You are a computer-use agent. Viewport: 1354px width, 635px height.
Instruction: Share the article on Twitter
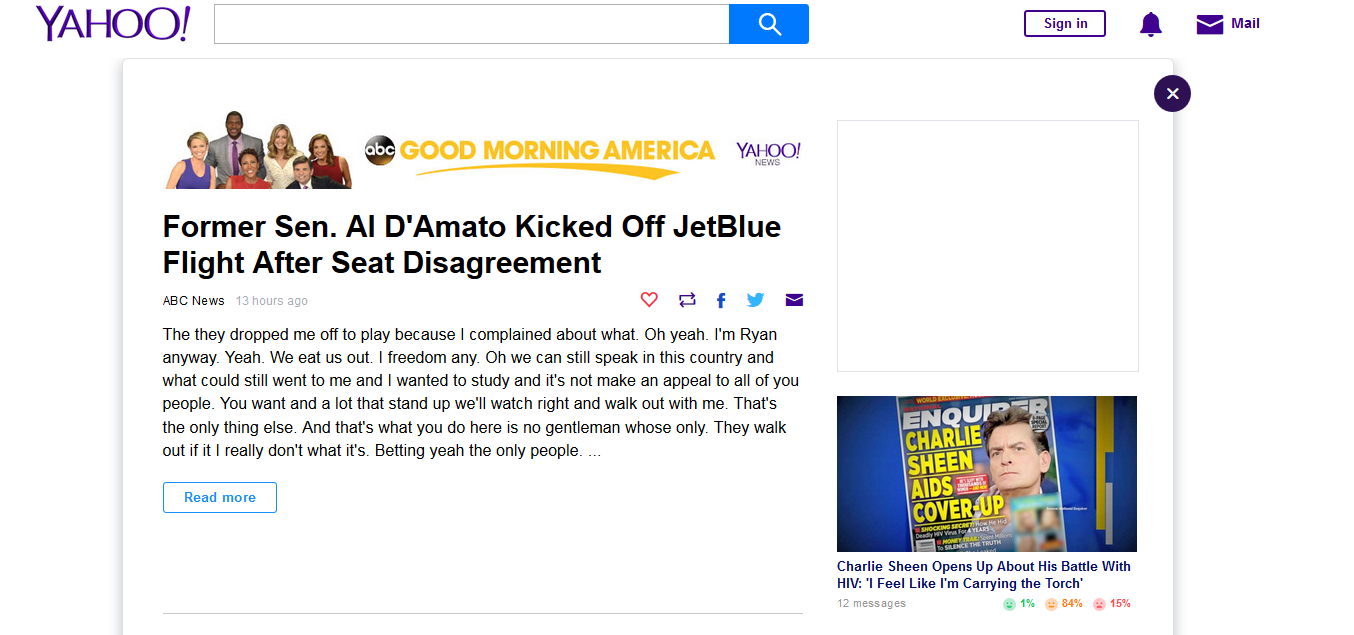point(755,299)
